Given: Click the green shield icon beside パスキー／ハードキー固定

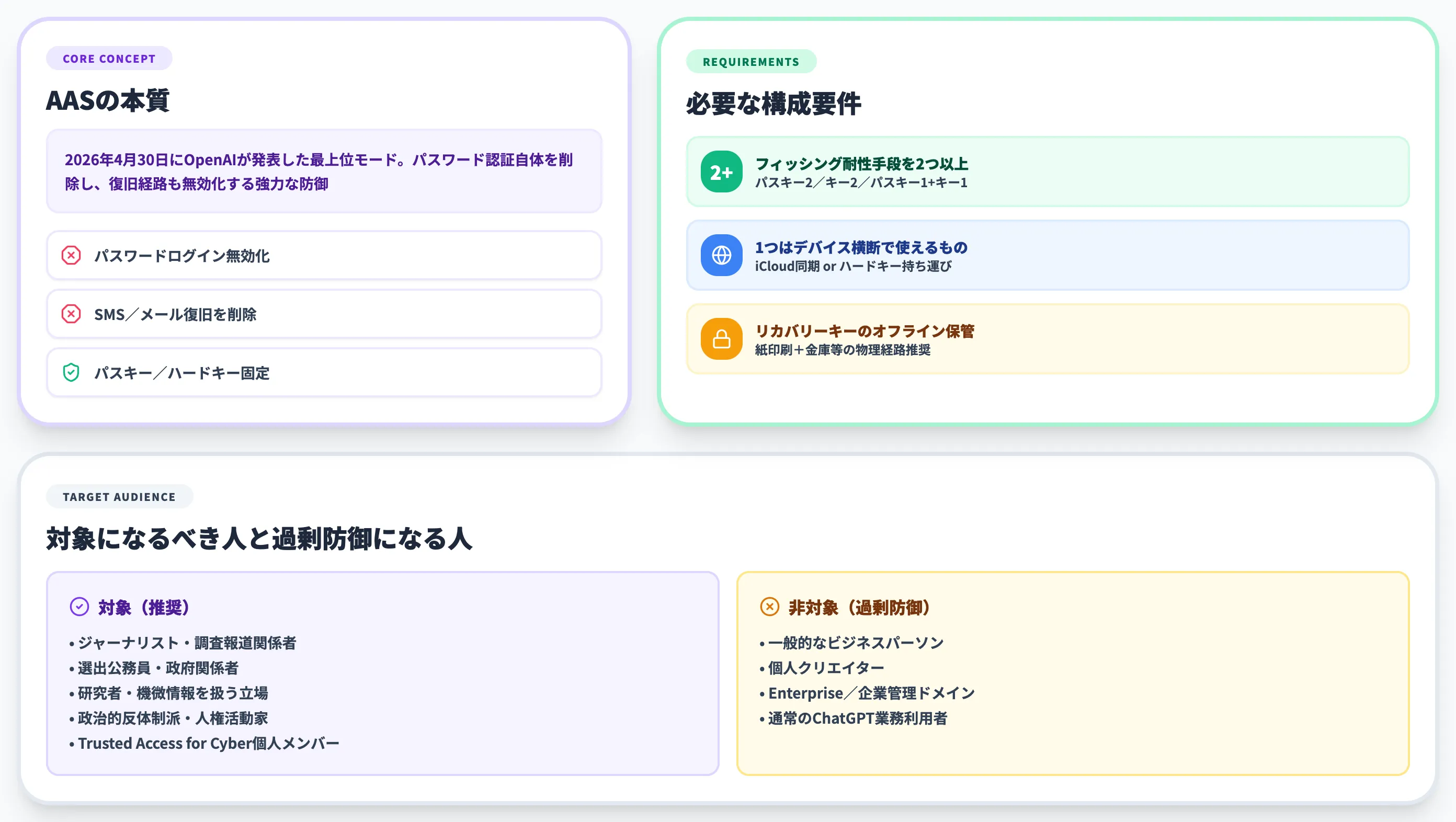Looking at the screenshot, I should tap(71, 373).
